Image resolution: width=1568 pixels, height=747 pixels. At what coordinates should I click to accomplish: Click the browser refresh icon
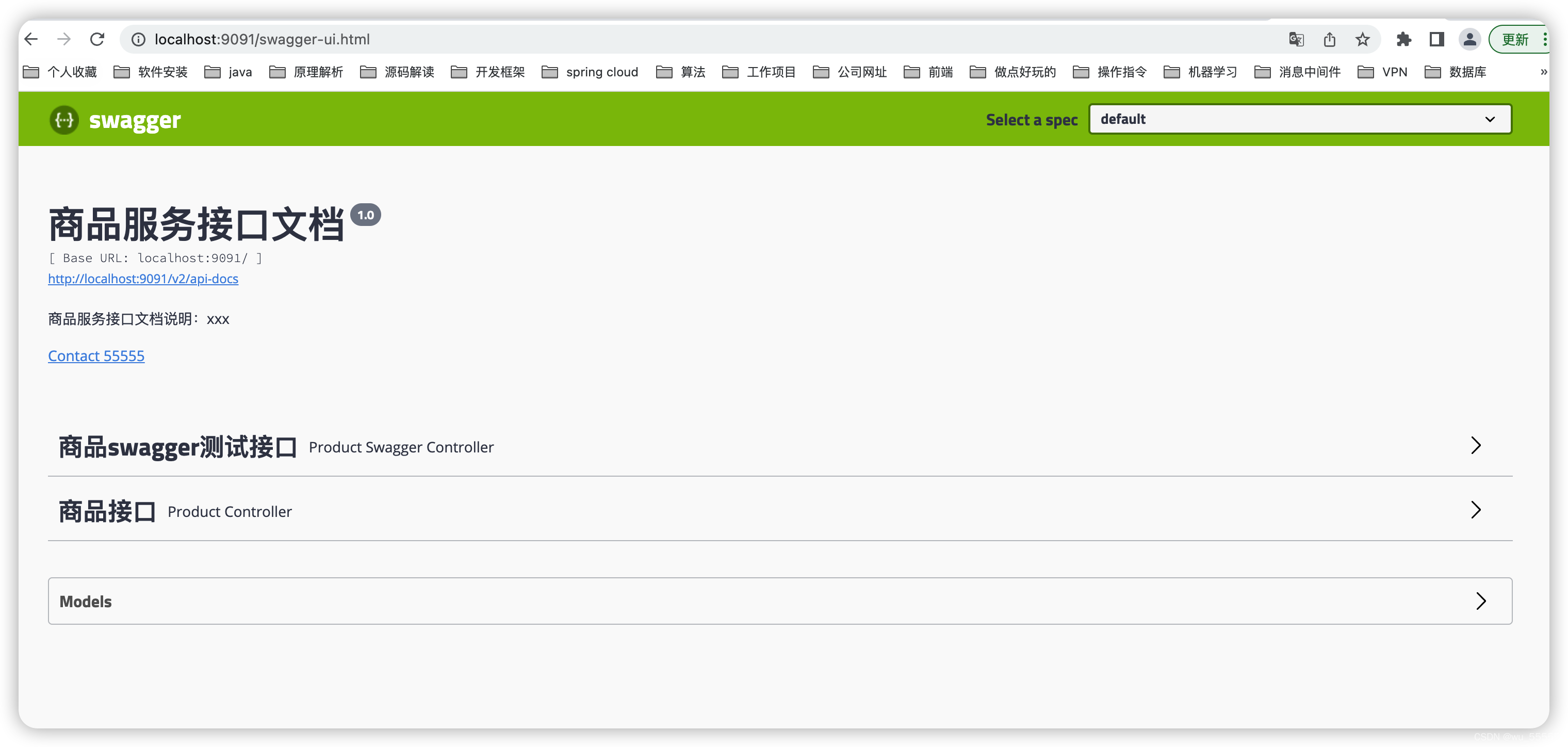[97, 39]
